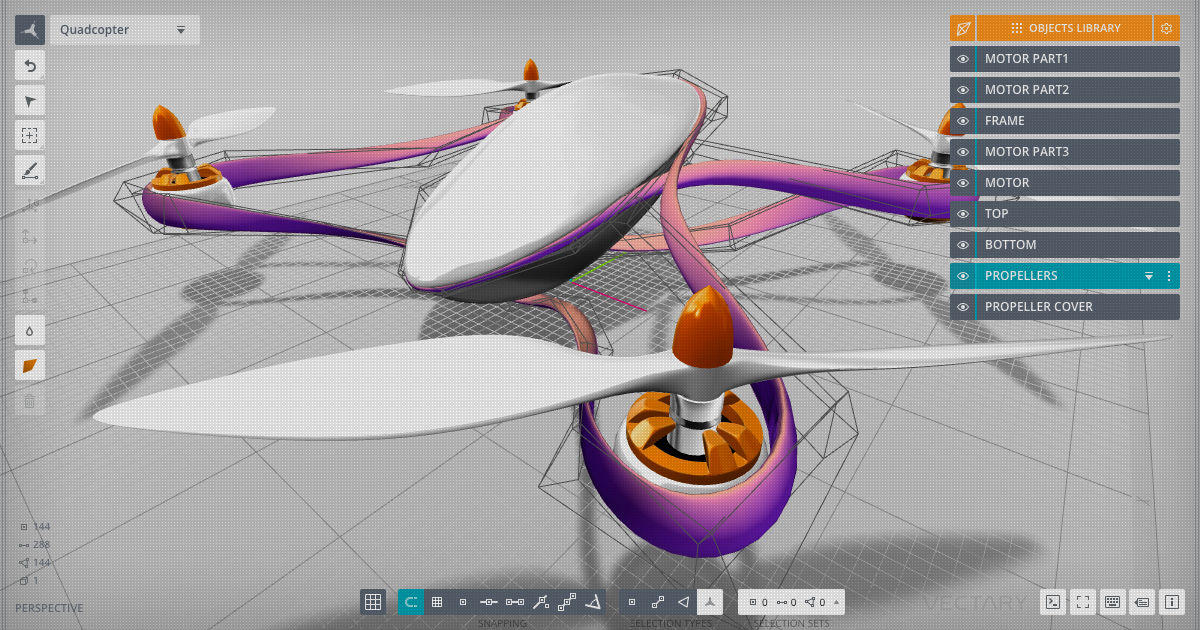The height and width of the screenshot is (630, 1200).
Task: Choose vertex selection type
Action: pos(632,602)
